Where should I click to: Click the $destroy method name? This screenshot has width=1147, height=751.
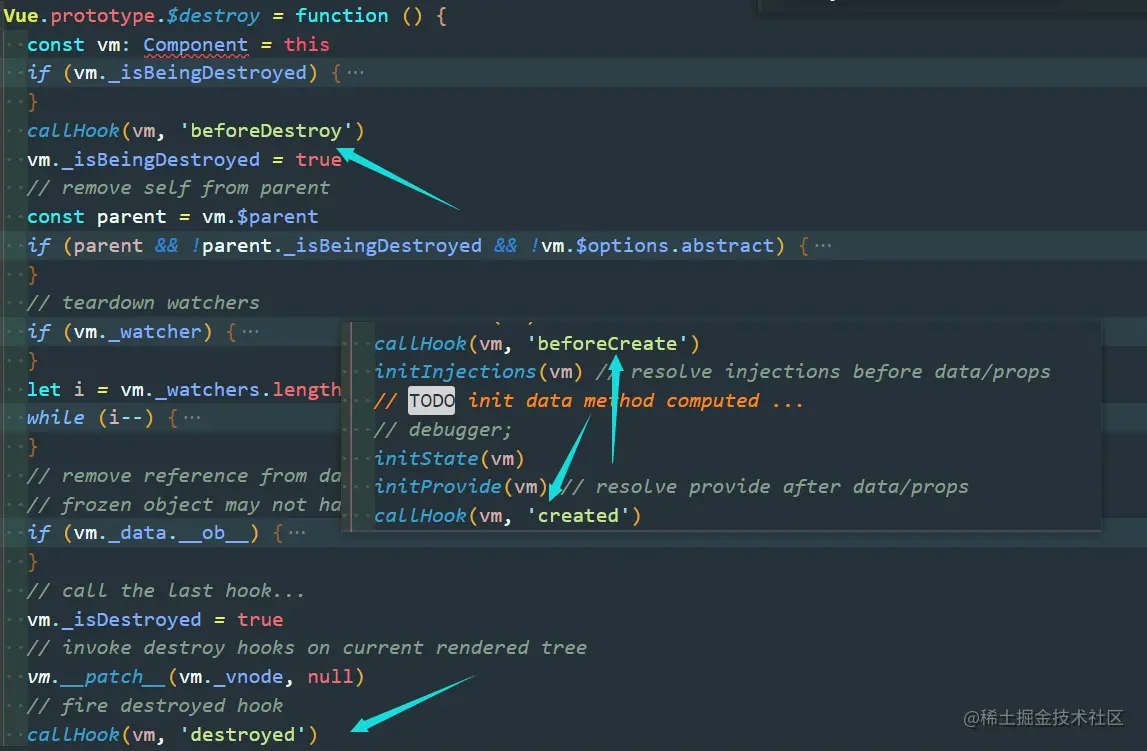213,15
